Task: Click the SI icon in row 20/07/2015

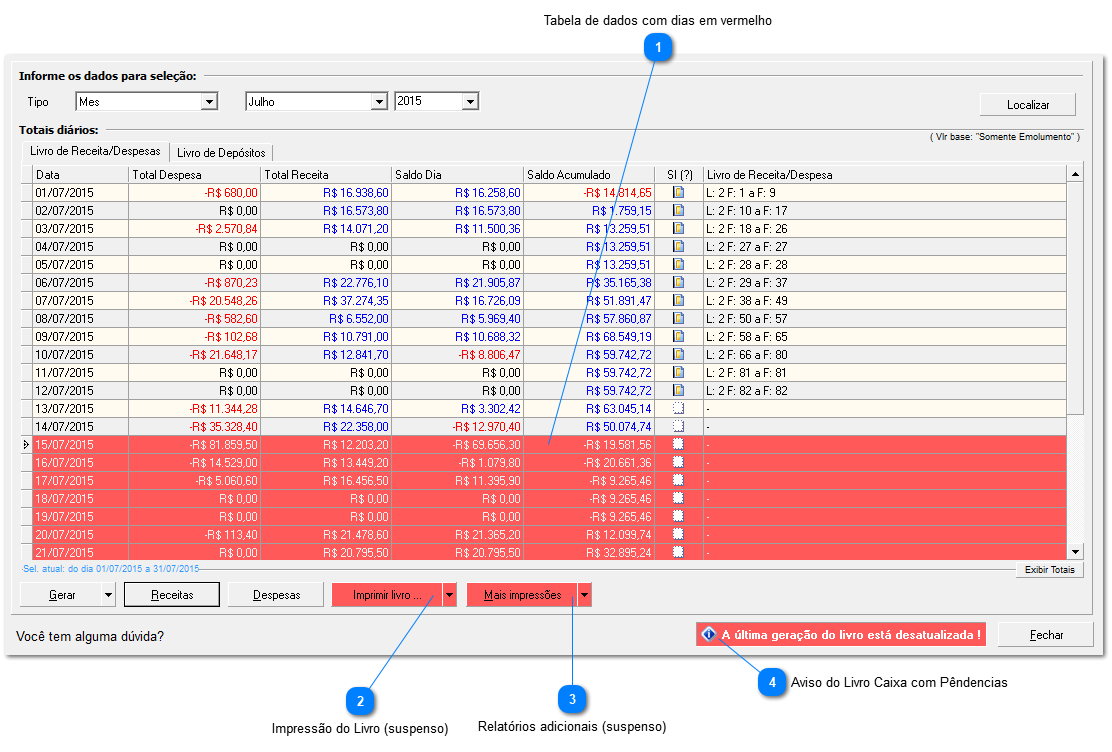Action: point(679,534)
